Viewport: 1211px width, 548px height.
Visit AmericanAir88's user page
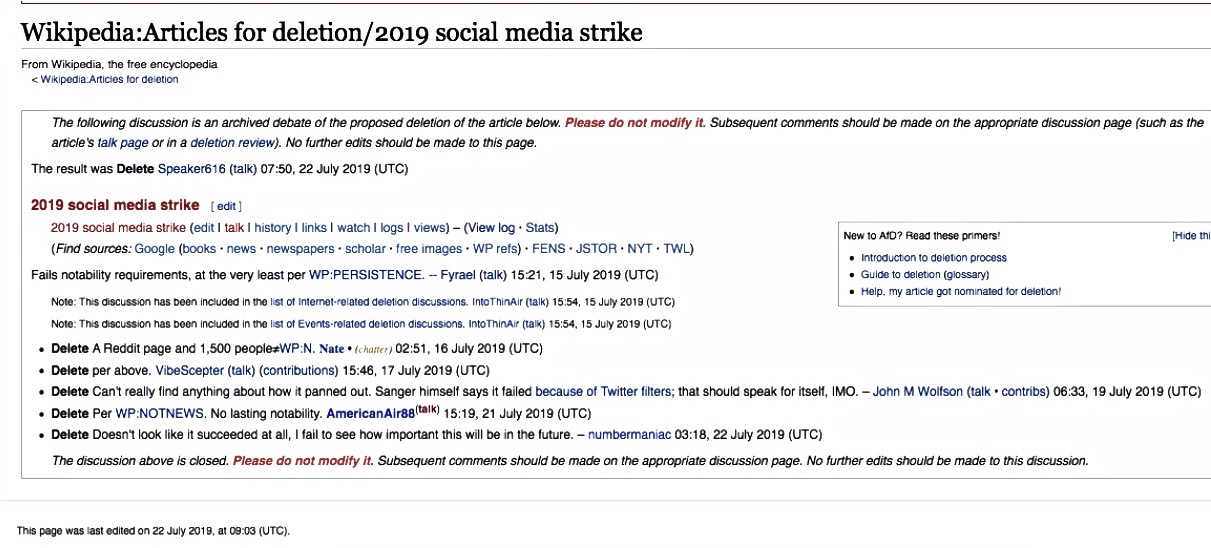pyautogui.click(x=370, y=413)
